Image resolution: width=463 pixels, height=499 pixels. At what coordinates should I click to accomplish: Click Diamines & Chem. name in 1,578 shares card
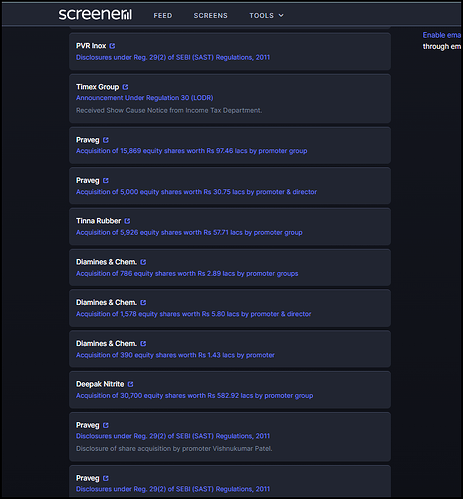[x=106, y=302]
